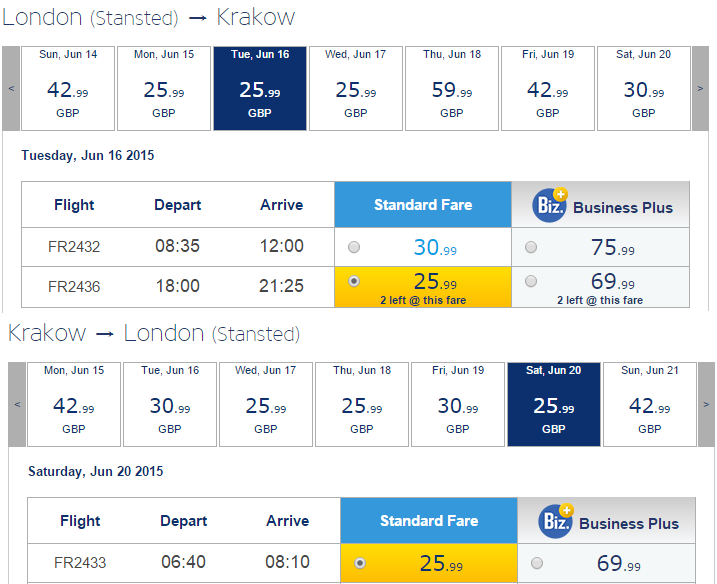This screenshot has width=717, height=584.
Task: Pick Wed, Jun 17 return date tab
Action: coord(266,404)
